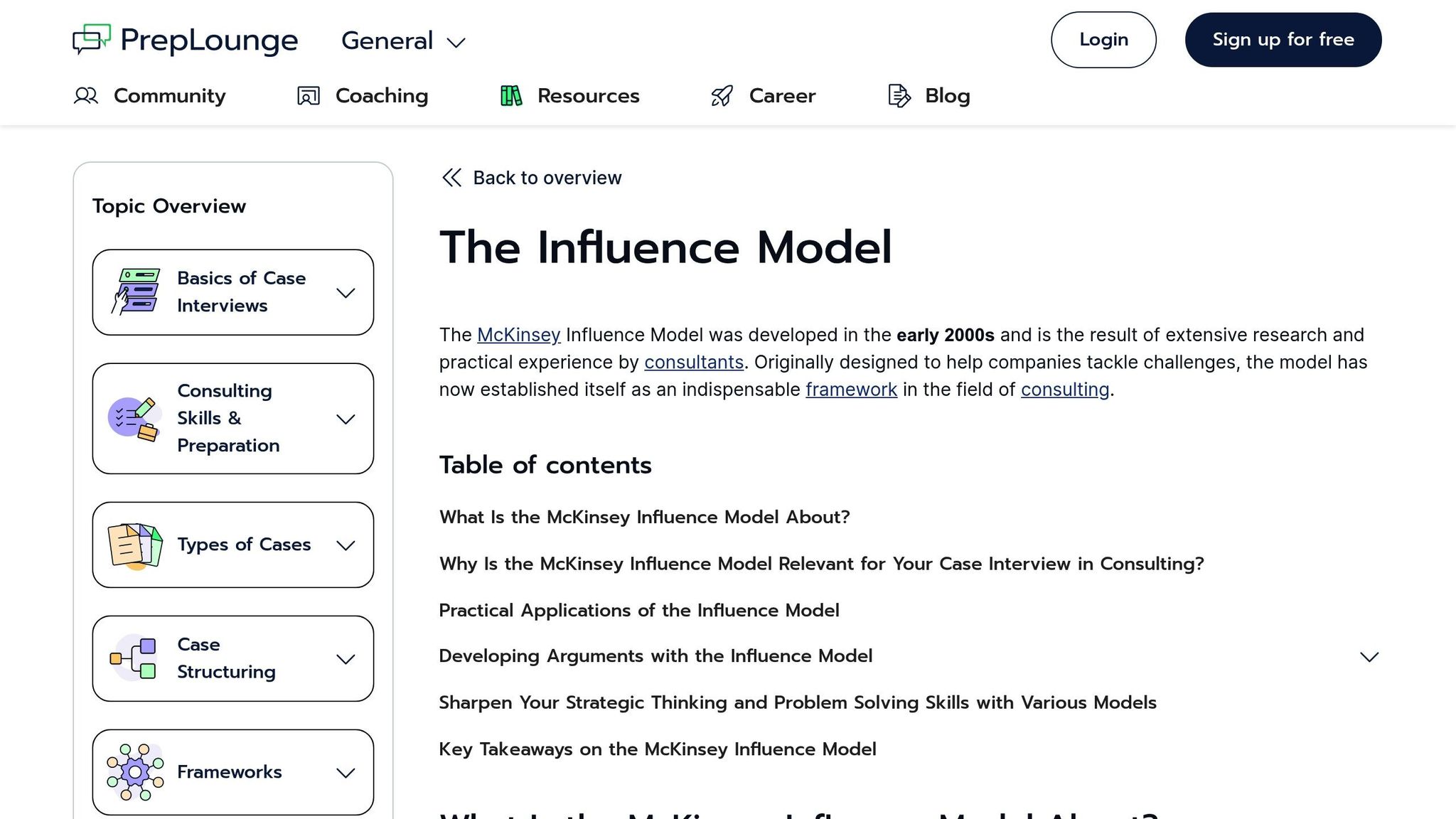
Task: Click Sign up for free button
Action: (x=1283, y=40)
